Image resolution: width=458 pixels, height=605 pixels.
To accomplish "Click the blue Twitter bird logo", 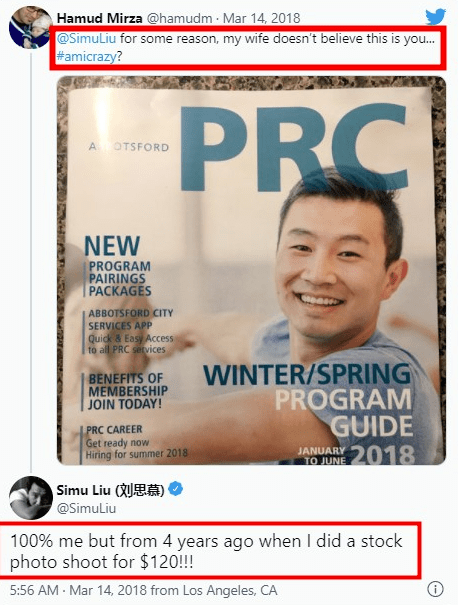I will point(436,17).
